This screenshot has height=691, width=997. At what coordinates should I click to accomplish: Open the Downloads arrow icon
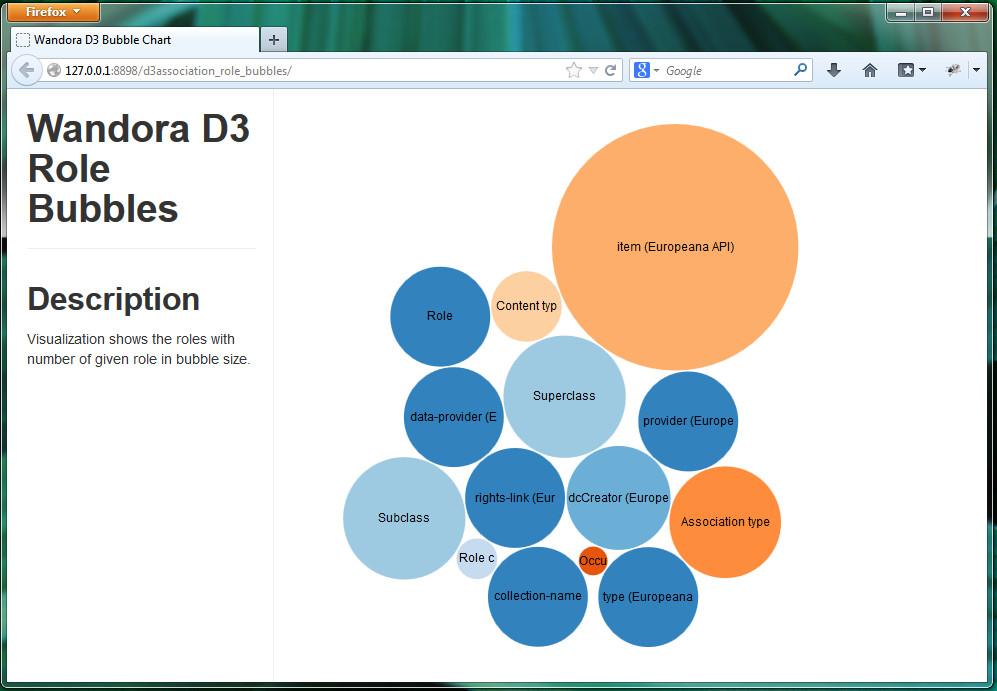click(834, 71)
